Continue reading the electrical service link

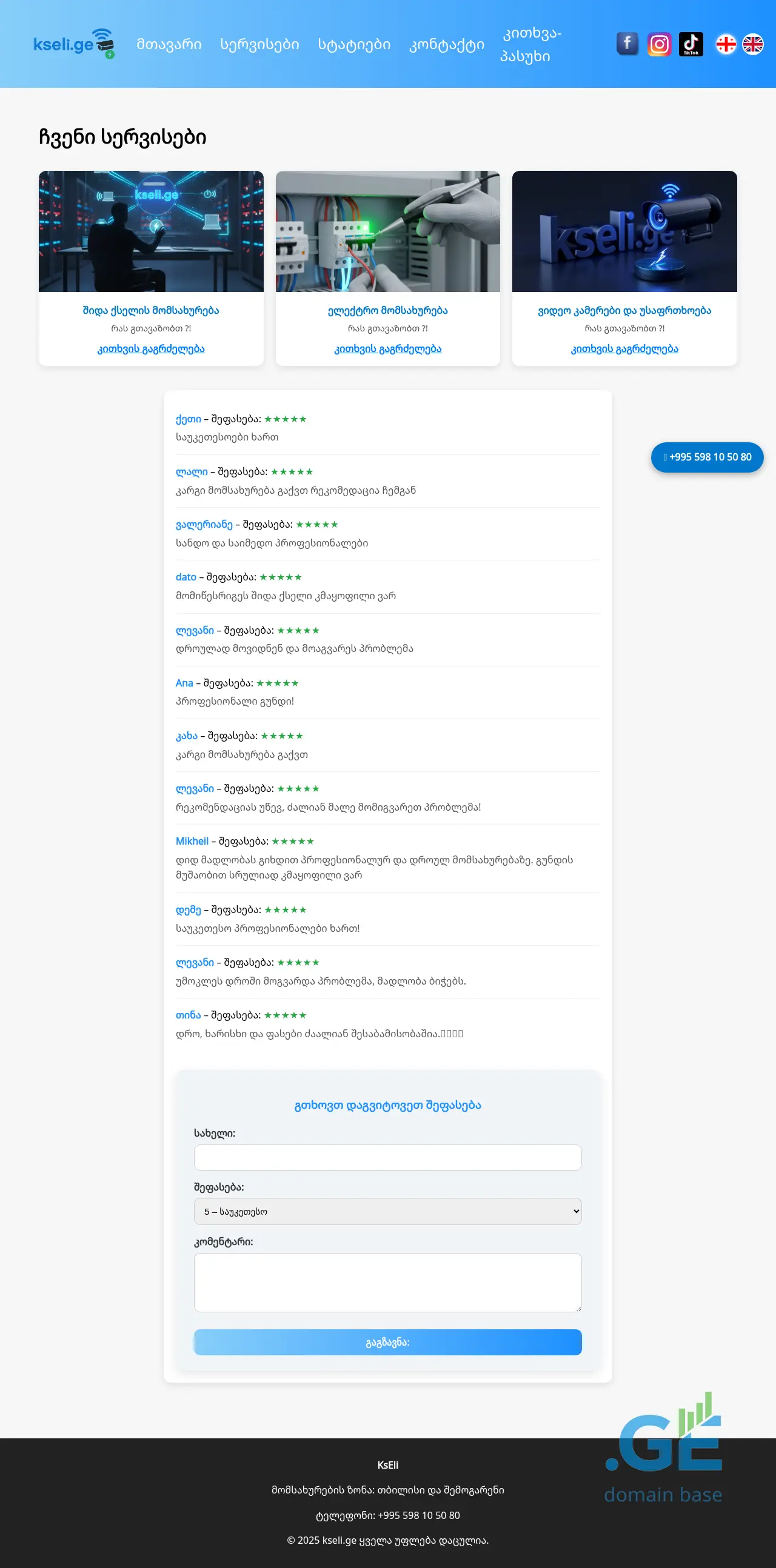point(387,349)
